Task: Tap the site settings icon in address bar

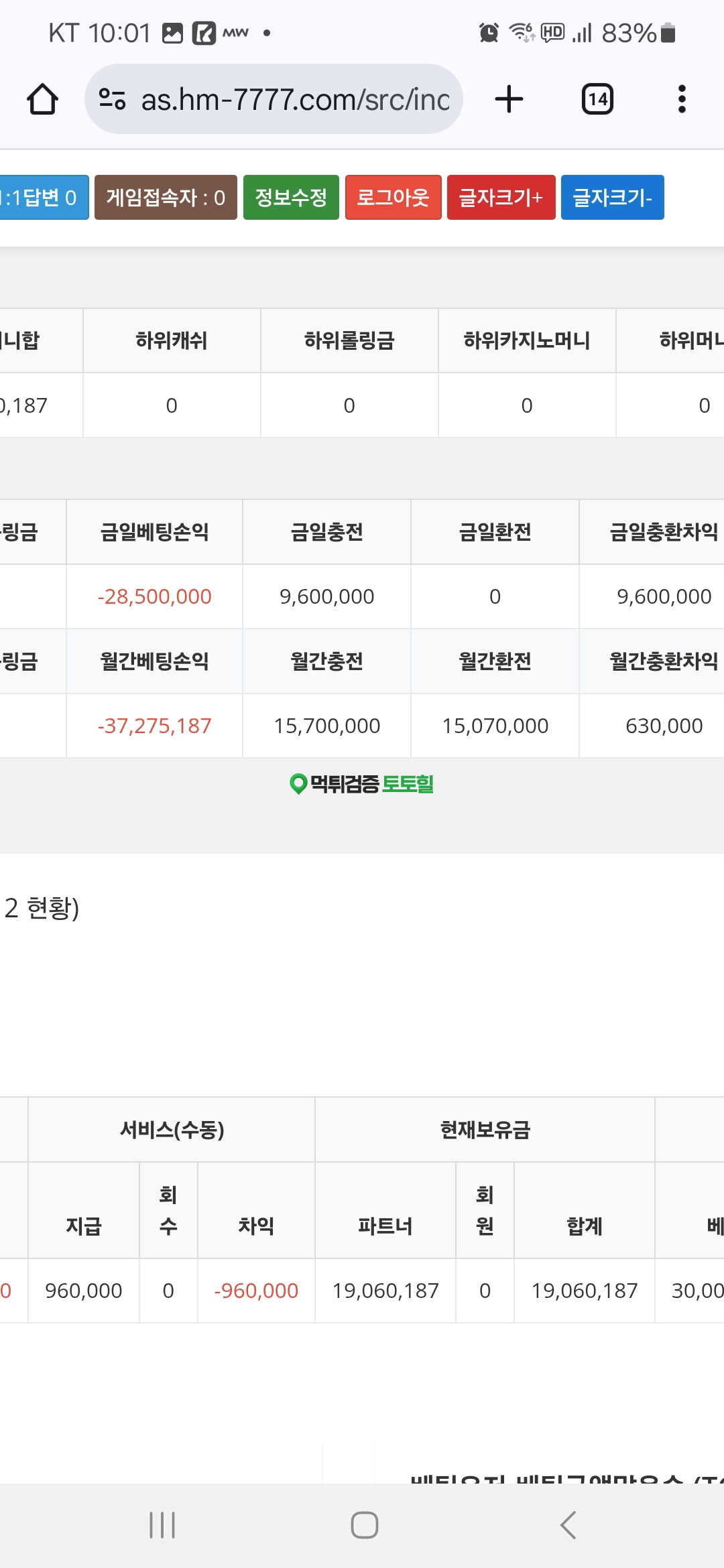Action: (x=112, y=99)
